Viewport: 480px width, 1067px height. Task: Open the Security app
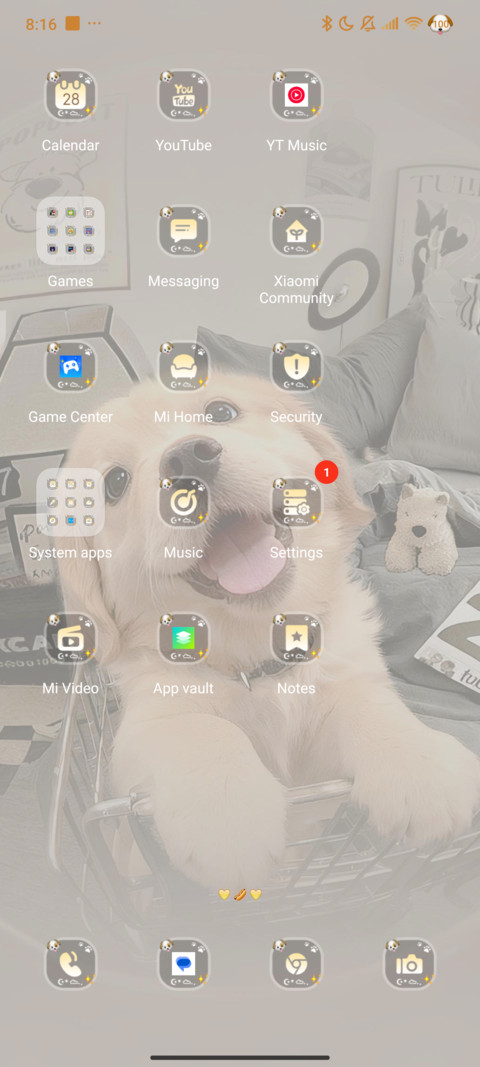(x=296, y=367)
